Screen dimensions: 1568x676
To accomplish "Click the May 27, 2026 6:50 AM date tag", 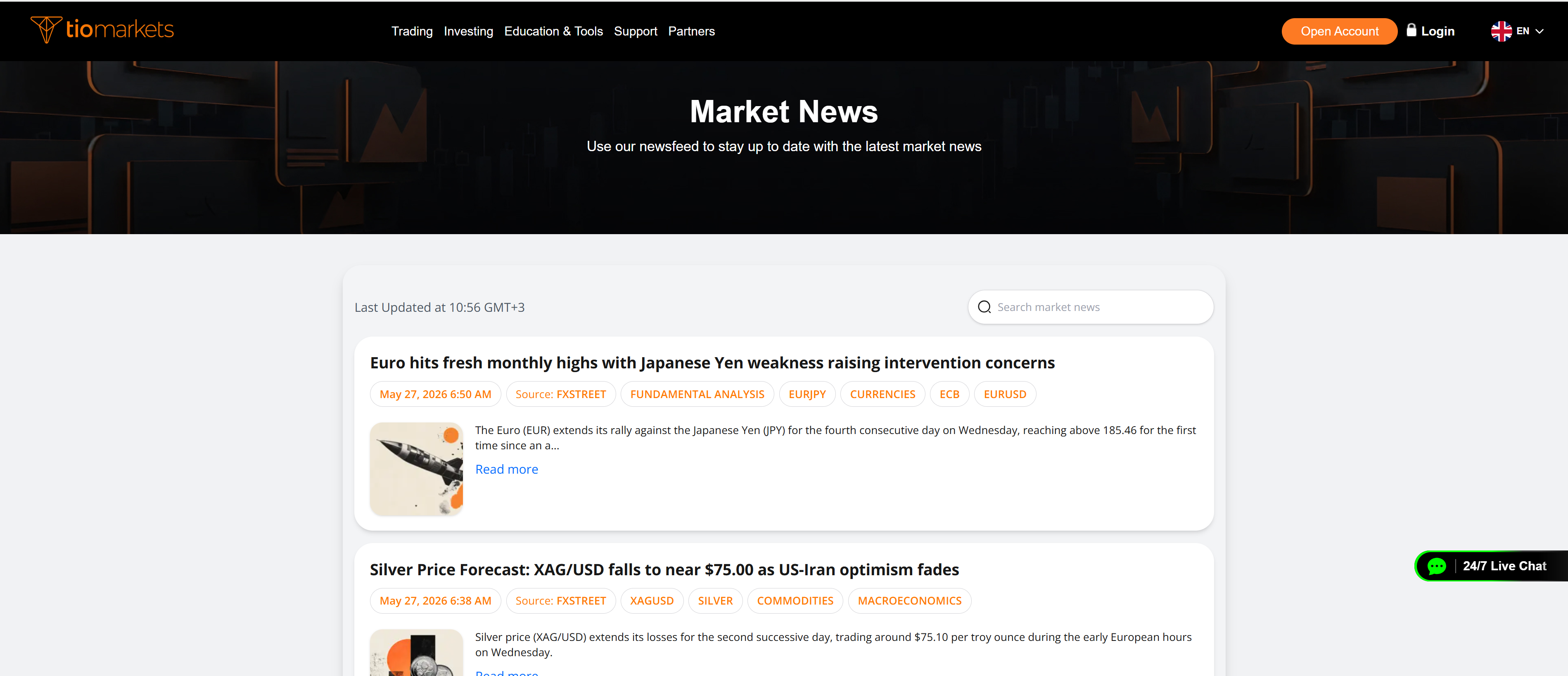I will (435, 394).
